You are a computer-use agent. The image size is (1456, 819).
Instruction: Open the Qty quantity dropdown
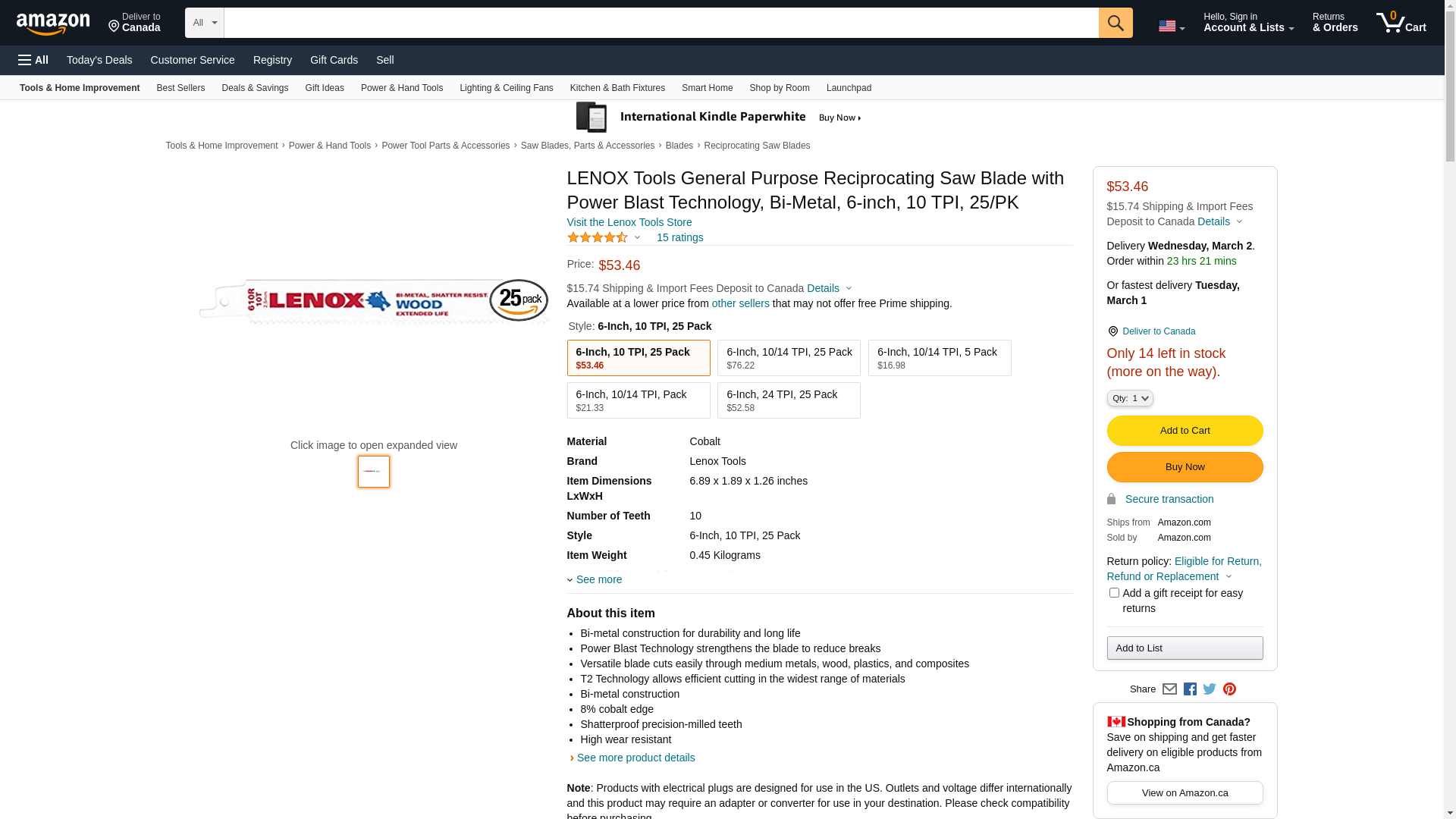1129,398
